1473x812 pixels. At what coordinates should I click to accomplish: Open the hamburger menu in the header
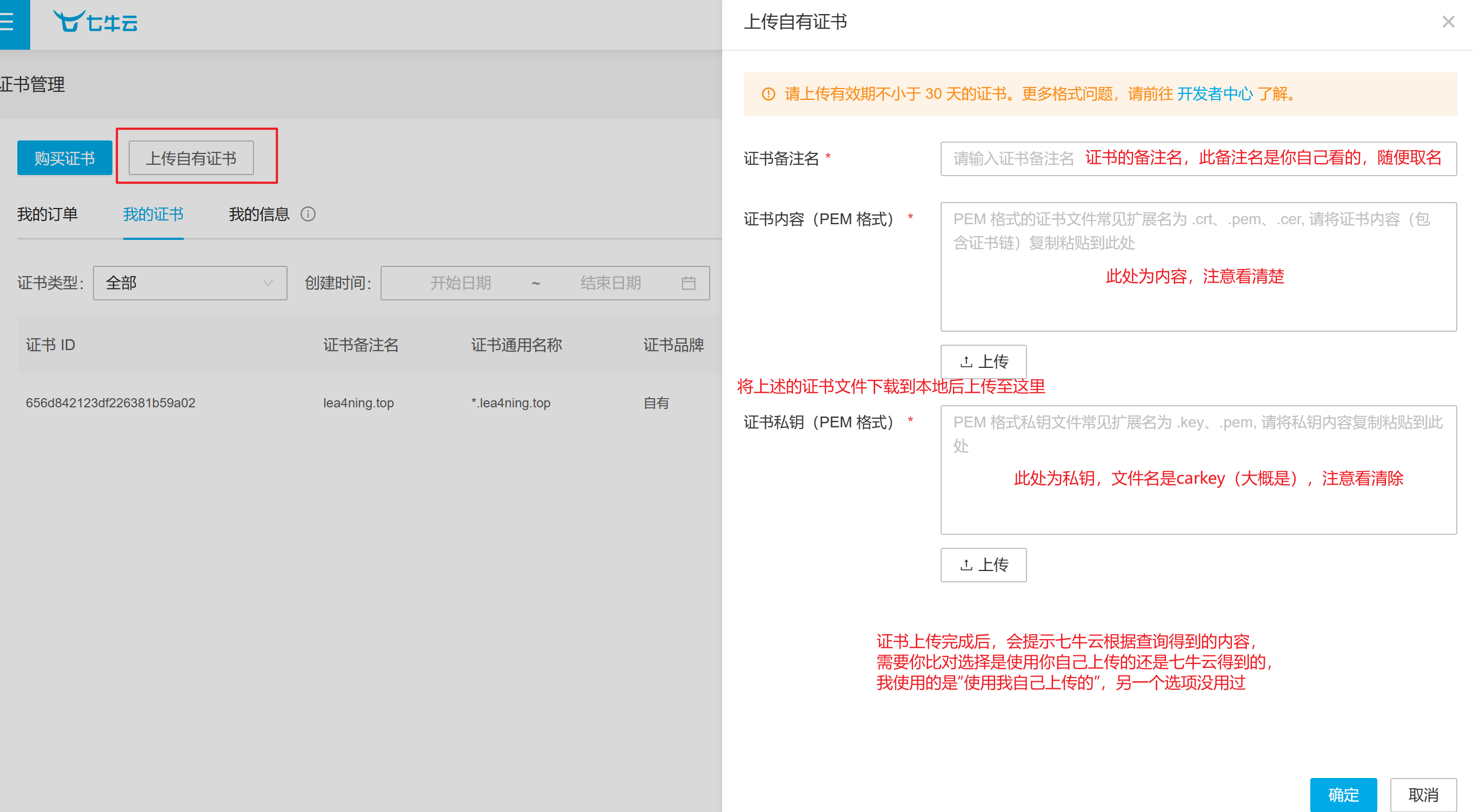pos(8,23)
